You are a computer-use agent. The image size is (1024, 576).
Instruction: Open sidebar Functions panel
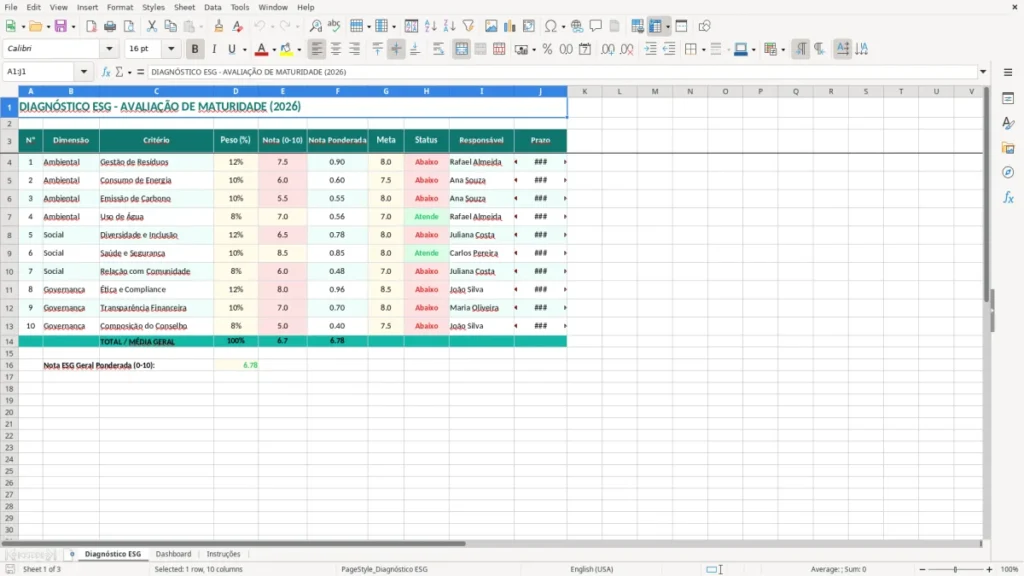coord(1008,197)
